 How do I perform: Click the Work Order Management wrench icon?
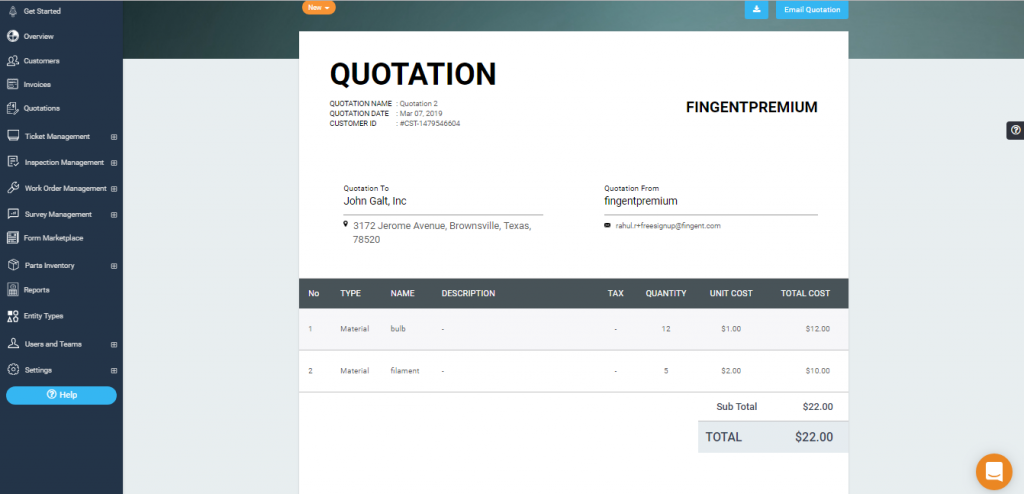click(12, 188)
